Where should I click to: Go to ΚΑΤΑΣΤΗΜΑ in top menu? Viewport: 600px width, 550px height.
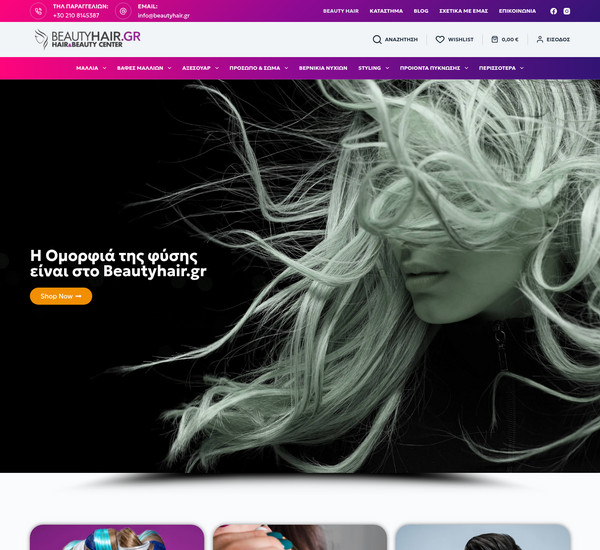pyautogui.click(x=386, y=11)
